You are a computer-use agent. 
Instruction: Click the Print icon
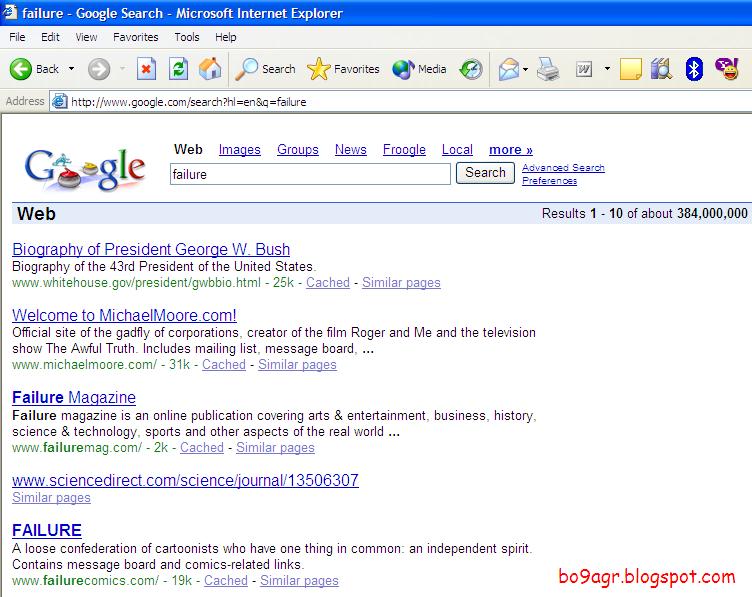tap(548, 69)
